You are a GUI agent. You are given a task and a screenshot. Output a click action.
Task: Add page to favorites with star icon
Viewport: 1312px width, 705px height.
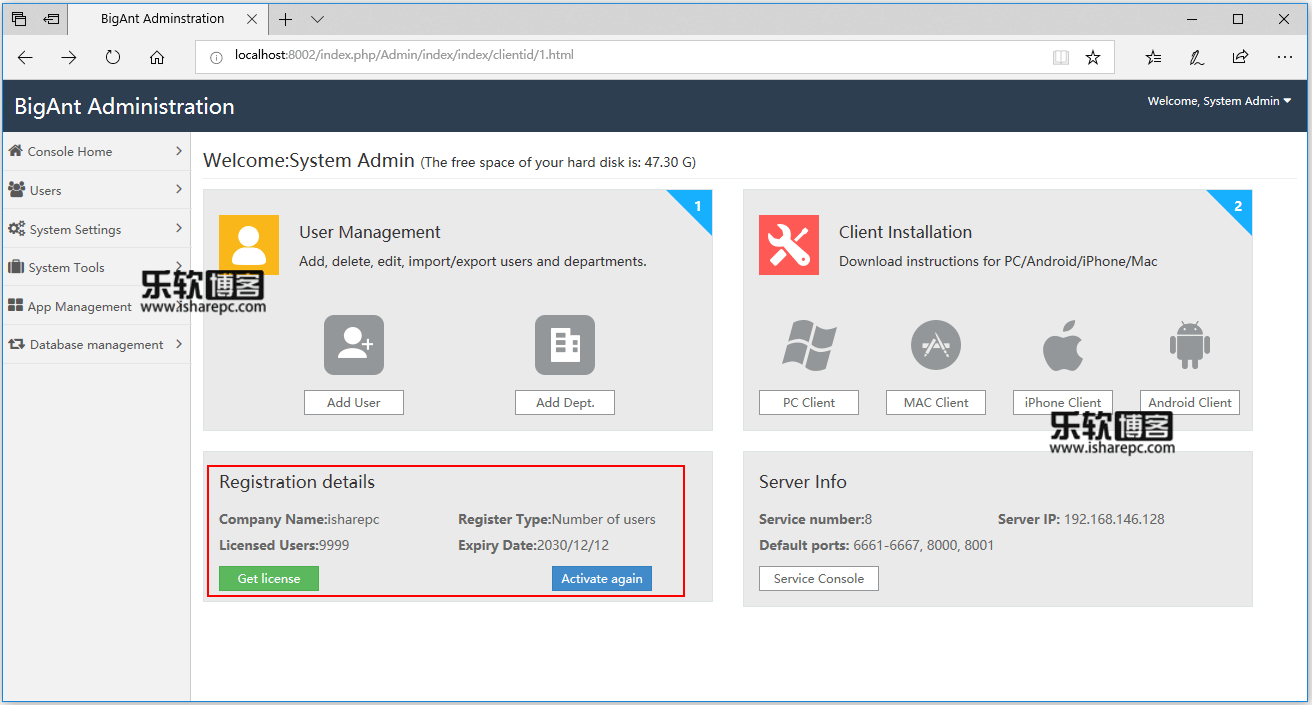(x=1093, y=57)
